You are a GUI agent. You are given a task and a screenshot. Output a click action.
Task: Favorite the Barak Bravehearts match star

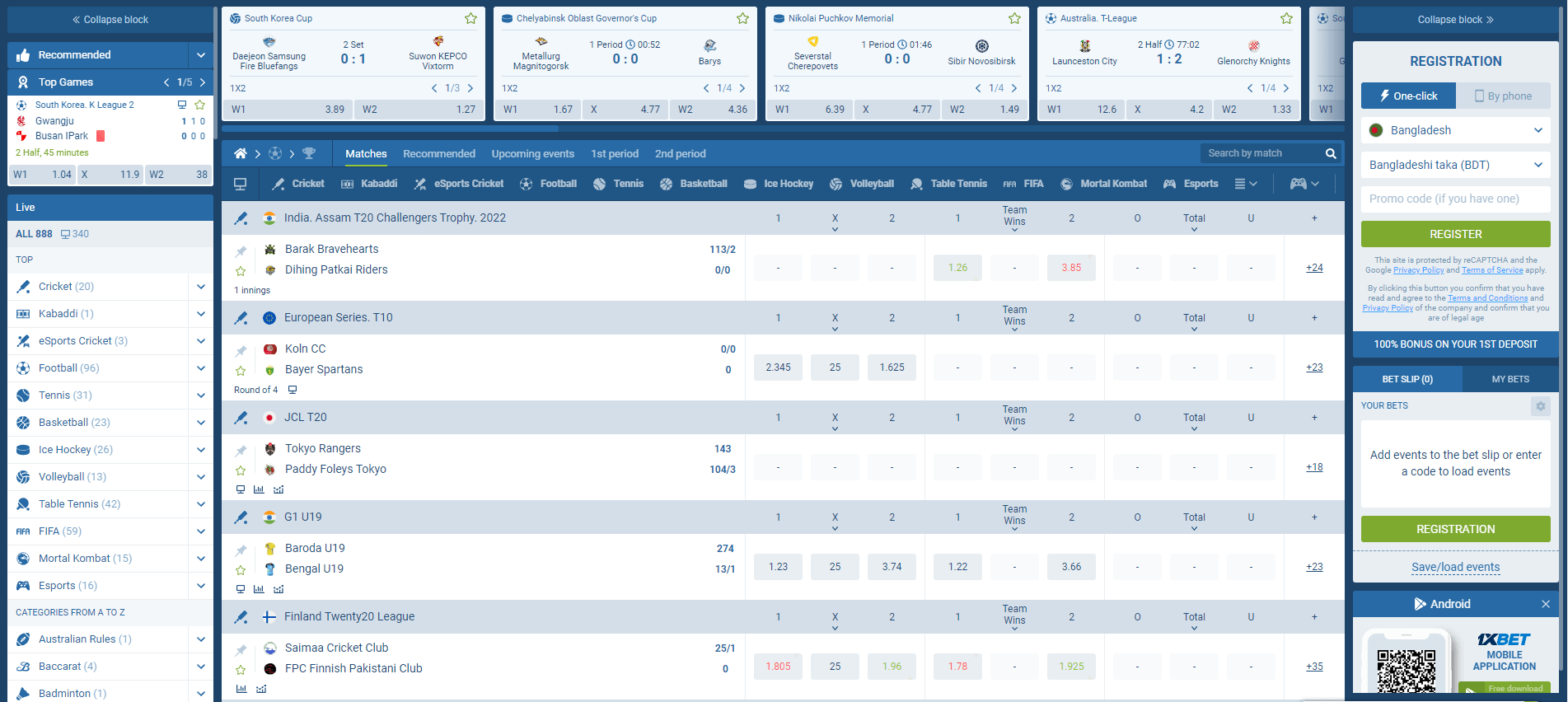coord(241,270)
